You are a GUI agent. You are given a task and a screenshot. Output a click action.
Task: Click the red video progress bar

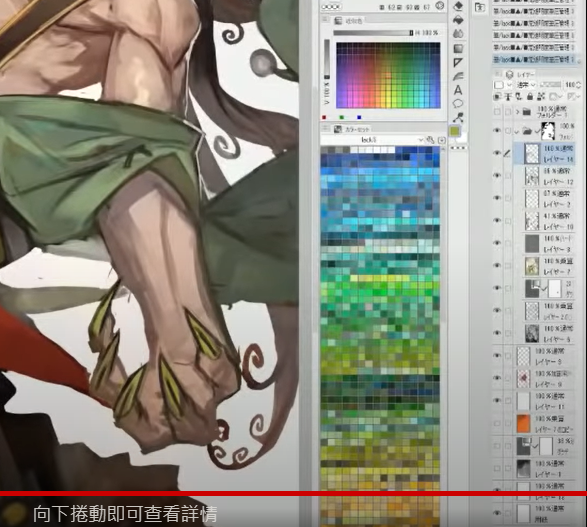[x=294, y=494]
